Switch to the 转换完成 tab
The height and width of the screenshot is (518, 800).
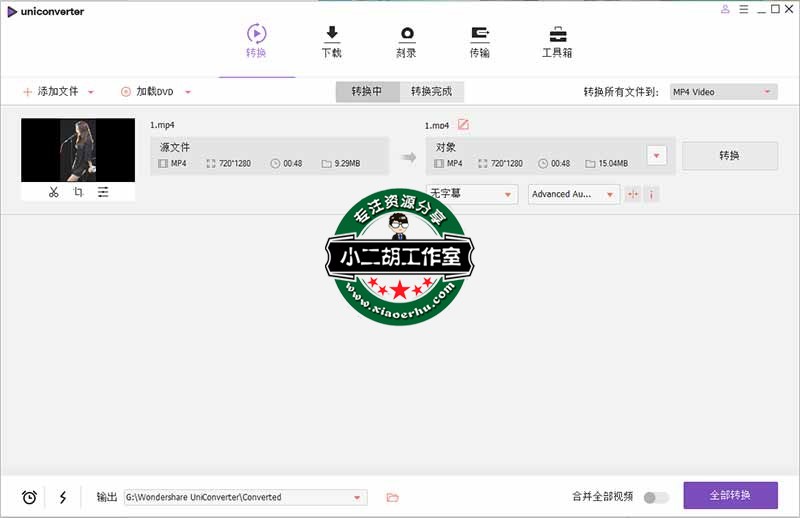click(x=431, y=92)
